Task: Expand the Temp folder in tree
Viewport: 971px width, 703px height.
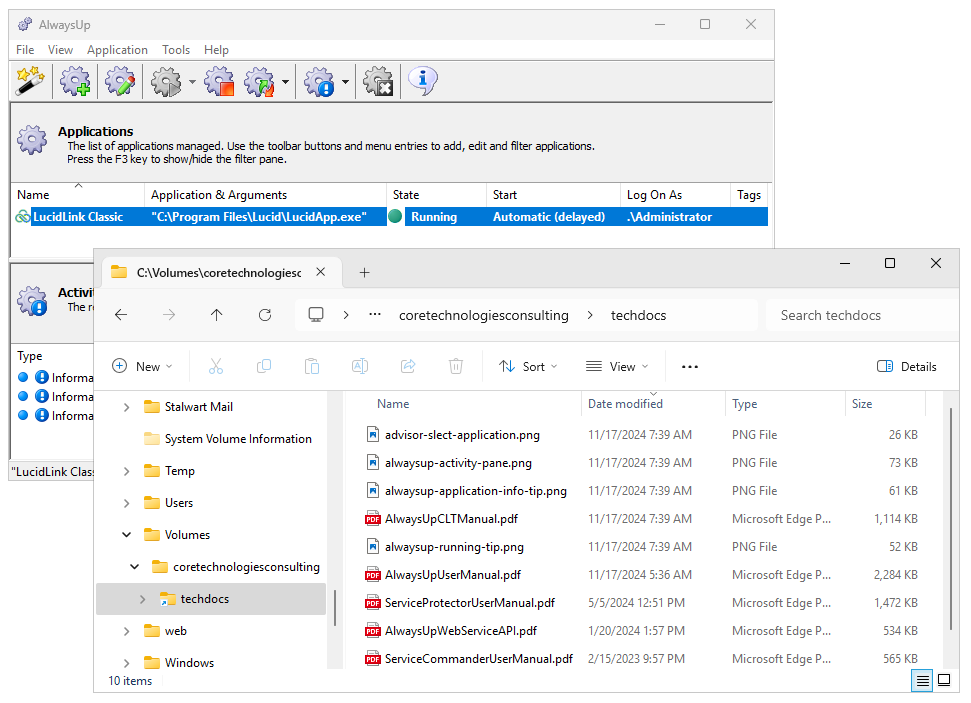Action: point(126,471)
